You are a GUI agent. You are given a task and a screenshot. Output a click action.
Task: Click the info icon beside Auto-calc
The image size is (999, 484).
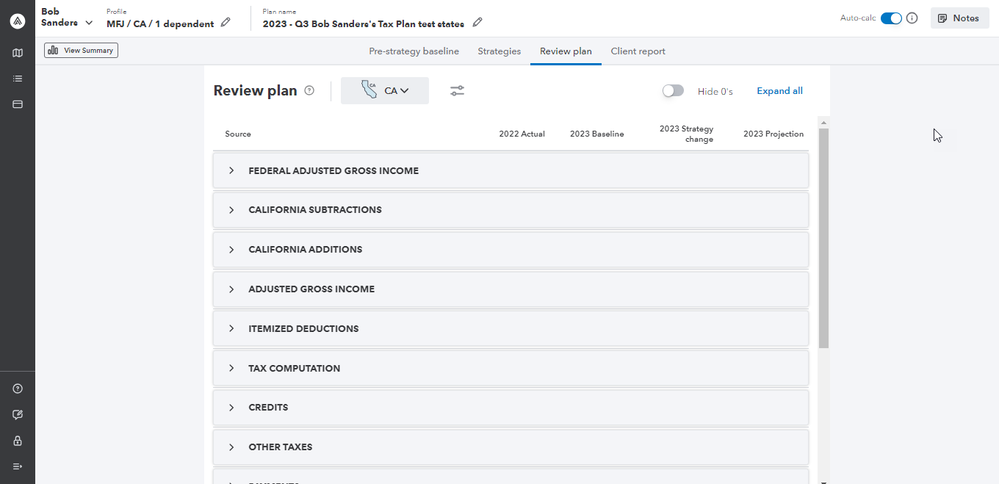tap(912, 18)
